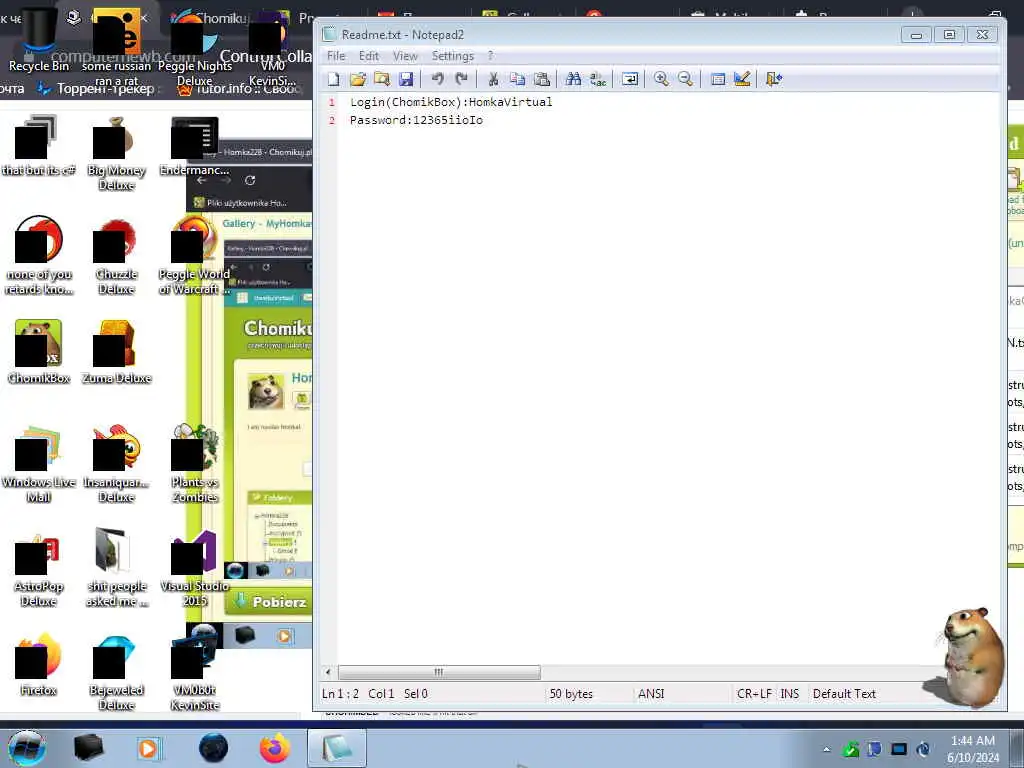
Task: Click the Browse files magnifier-folder icon
Action: pos(381,80)
